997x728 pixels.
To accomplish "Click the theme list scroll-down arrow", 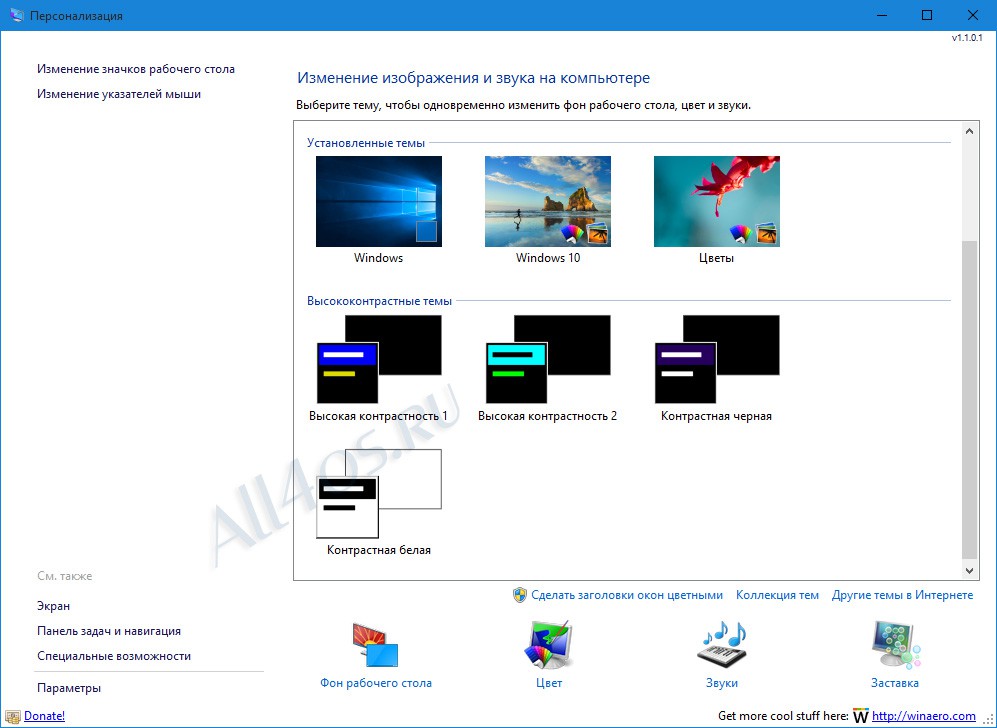I will pos(969,571).
